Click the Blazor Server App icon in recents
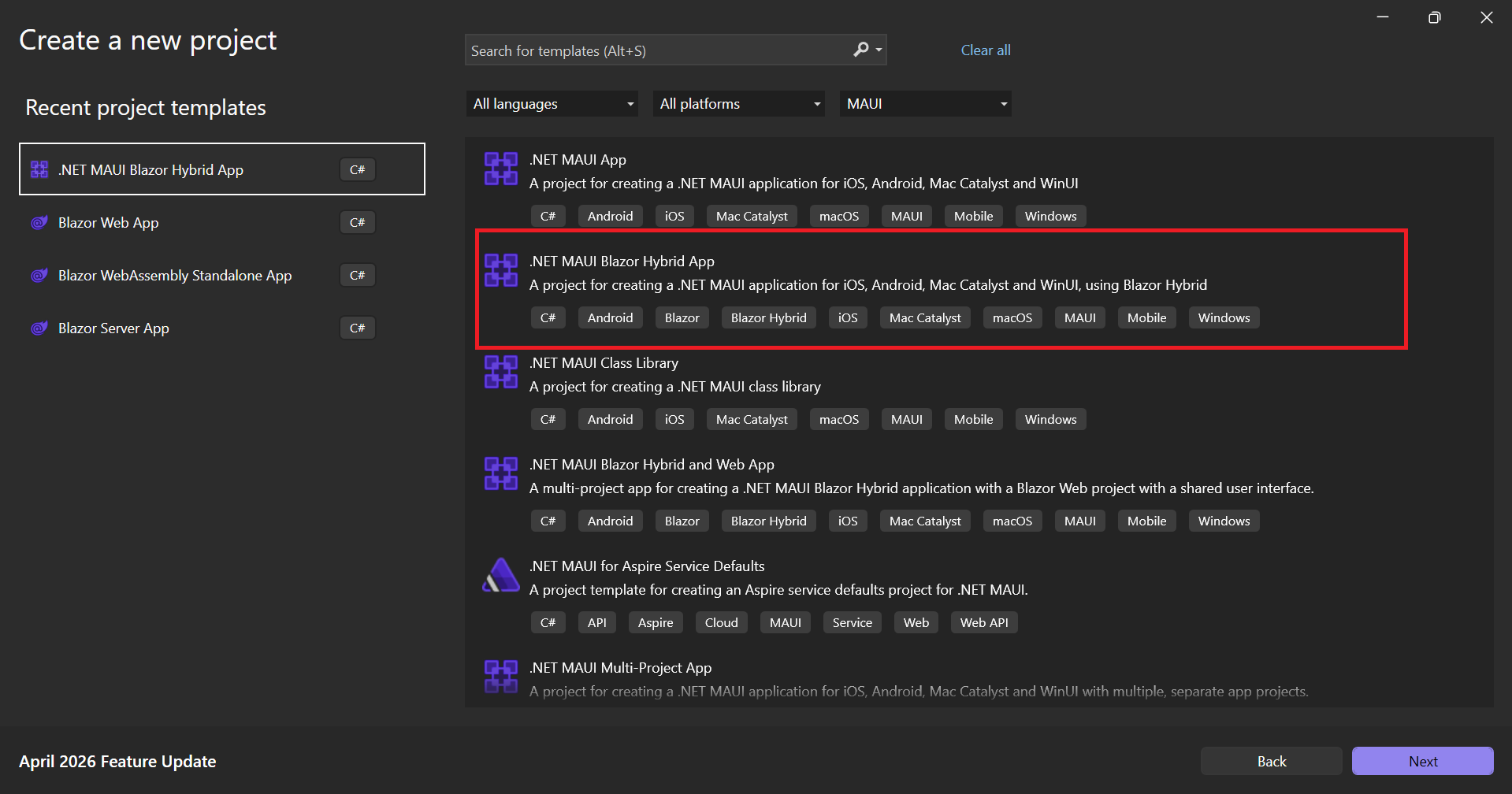The image size is (1512, 794). click(39, 328)
